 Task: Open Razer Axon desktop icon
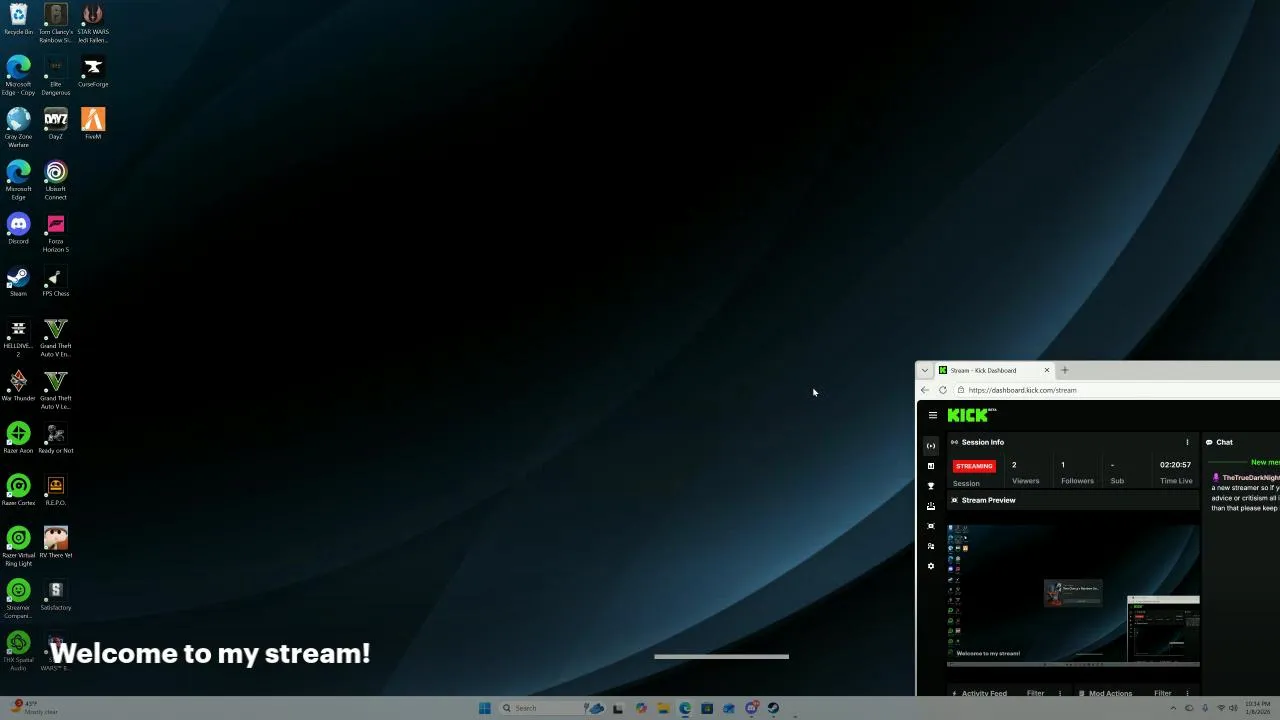click(18, 438)
